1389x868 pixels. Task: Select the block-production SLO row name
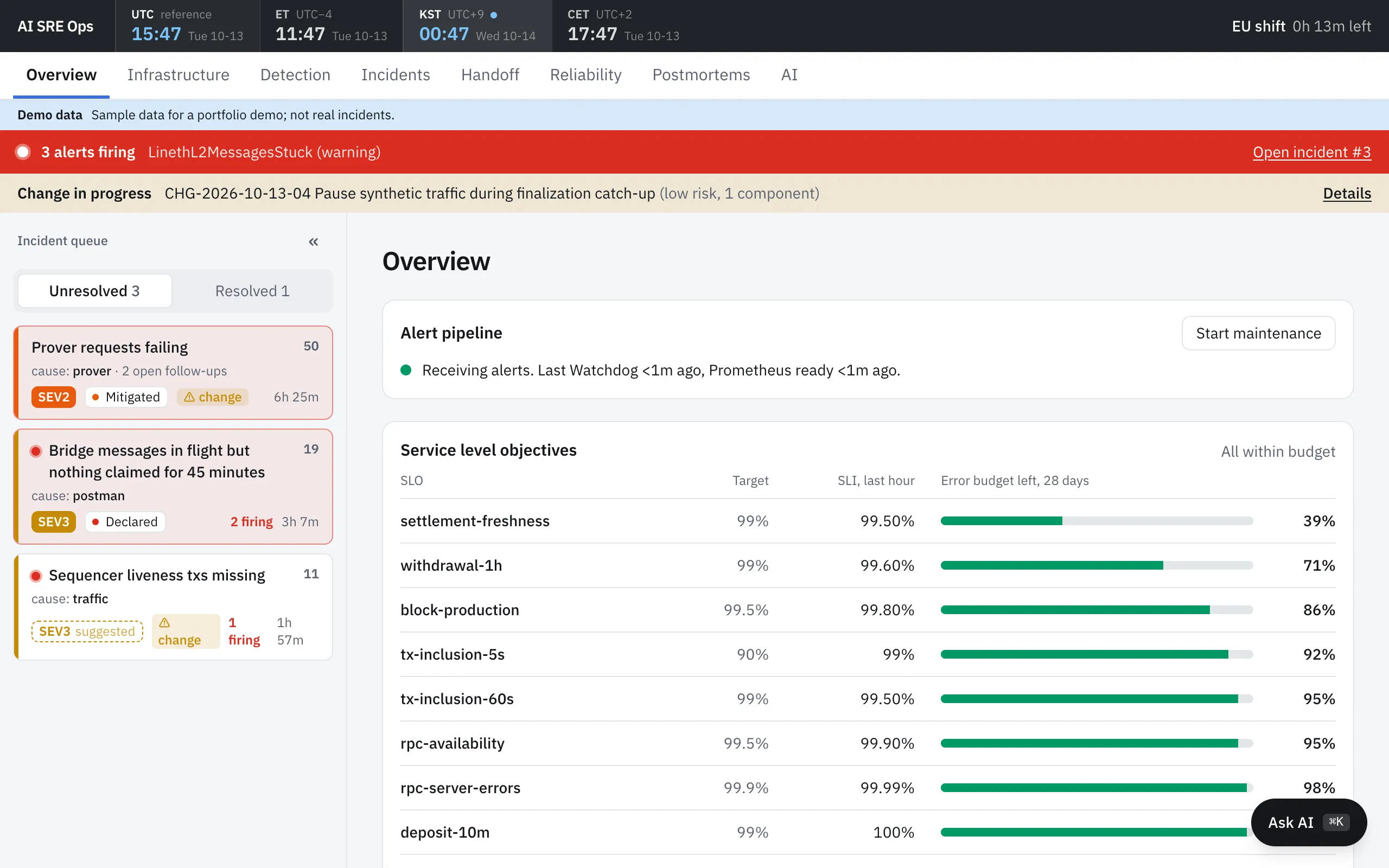[460, 610]
